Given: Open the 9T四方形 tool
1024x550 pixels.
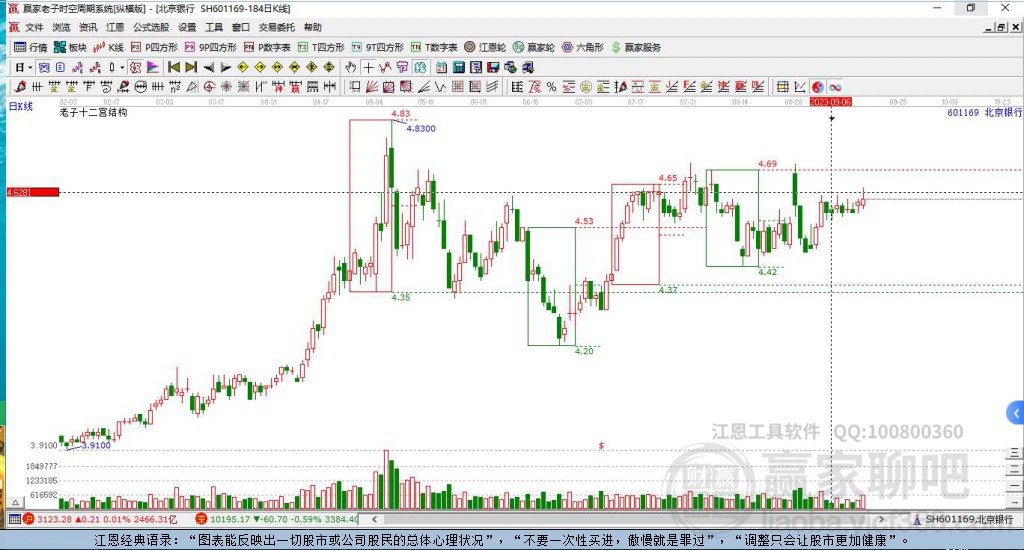Looking at the screenshot, I should point(377,47).
